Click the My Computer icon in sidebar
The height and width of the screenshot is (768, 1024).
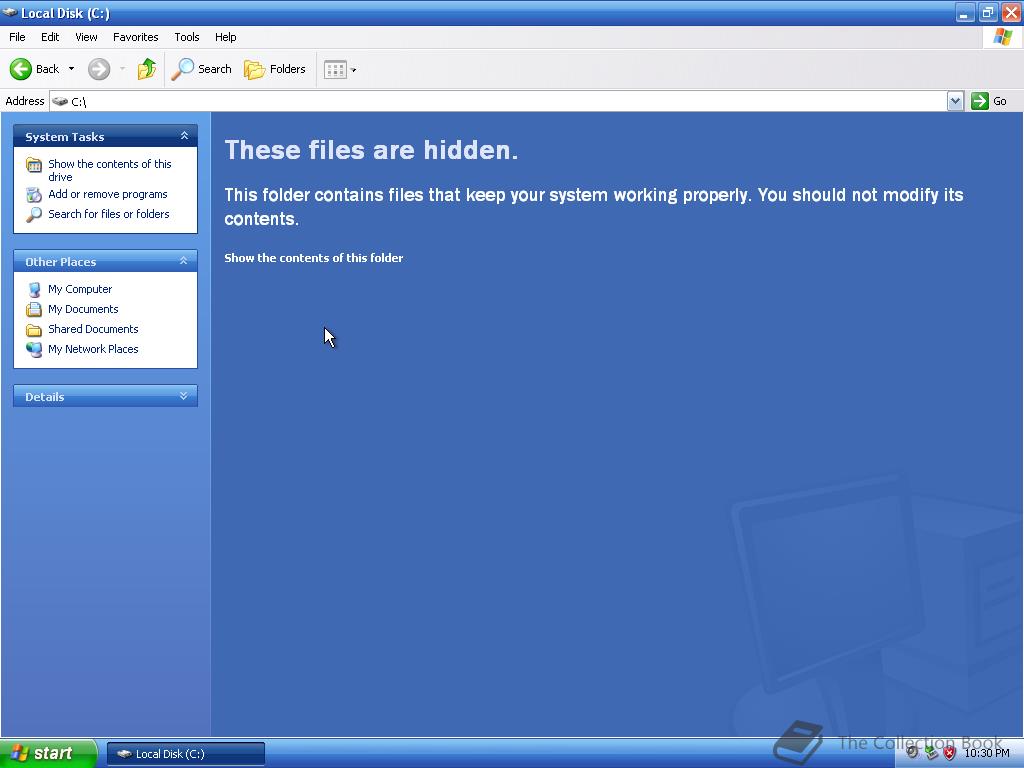pos(34,289)
